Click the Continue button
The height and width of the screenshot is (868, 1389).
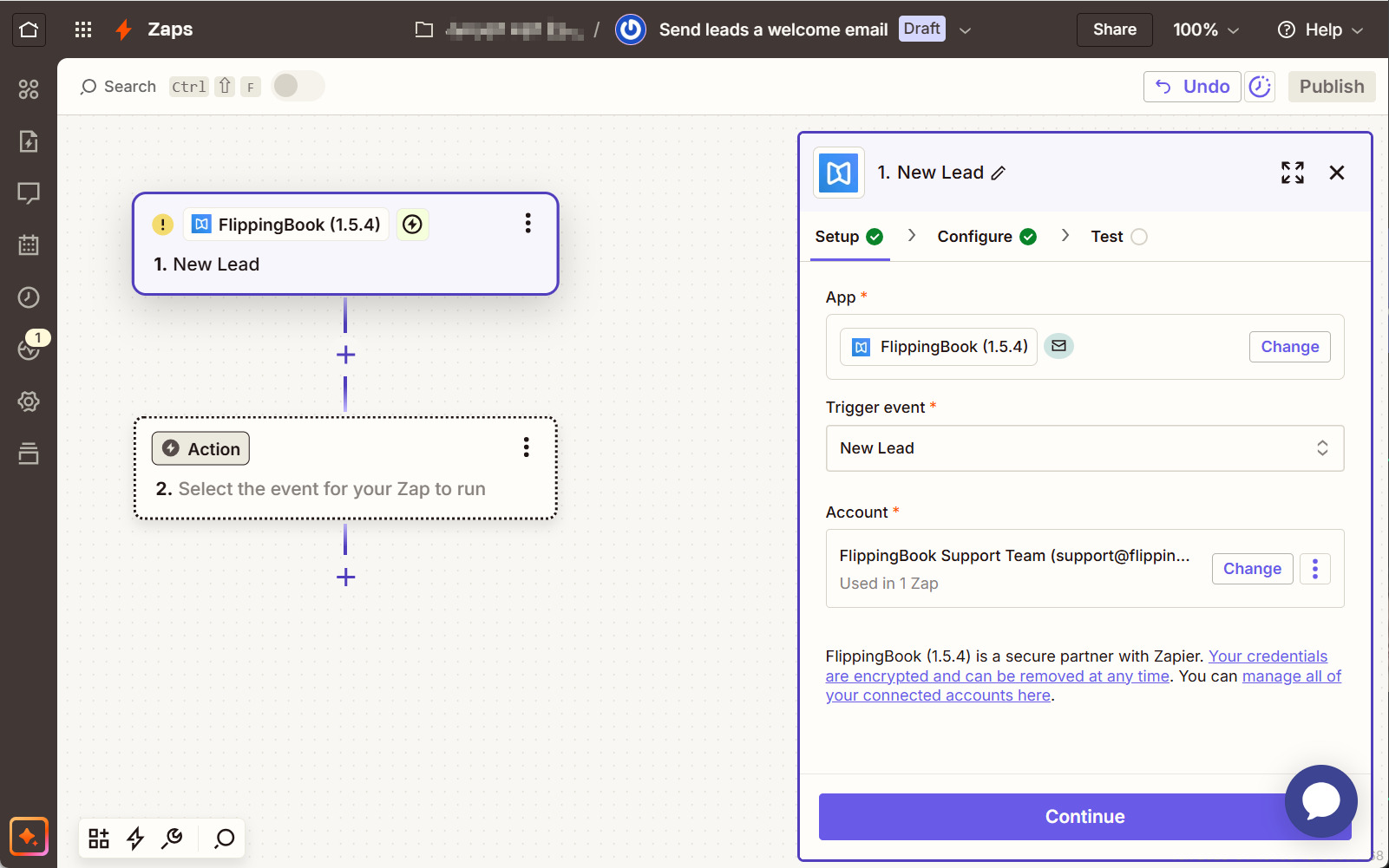pyautogui.click(x=1084, y=817)
